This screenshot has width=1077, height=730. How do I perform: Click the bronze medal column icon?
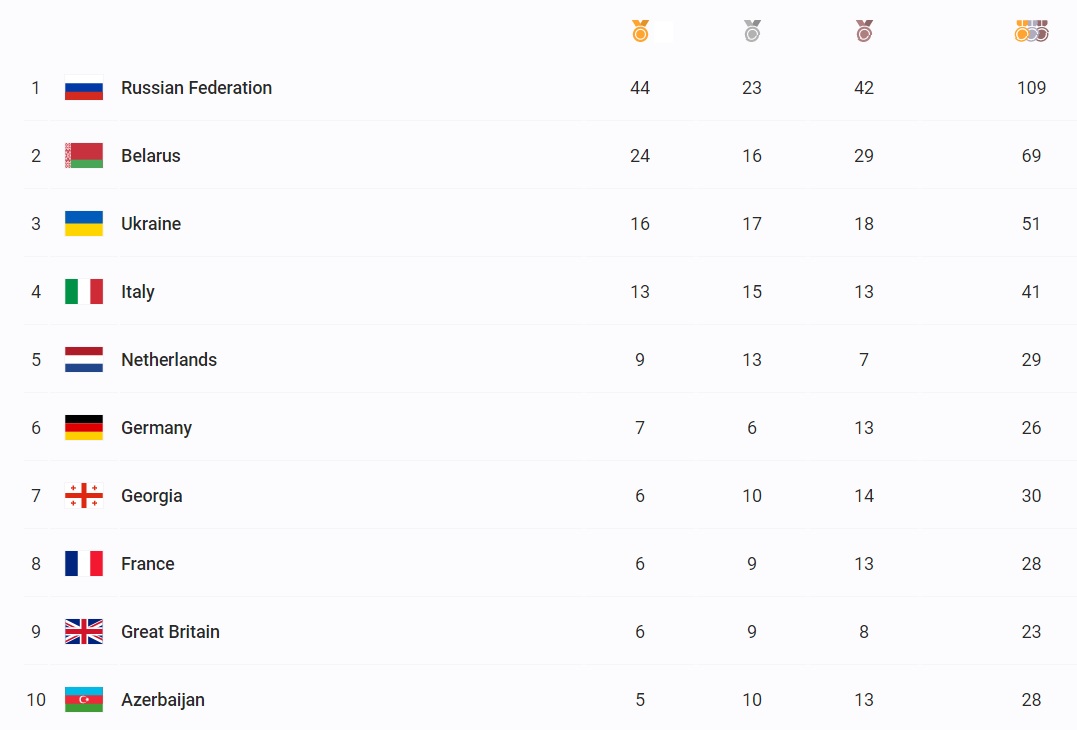[864, 31]
